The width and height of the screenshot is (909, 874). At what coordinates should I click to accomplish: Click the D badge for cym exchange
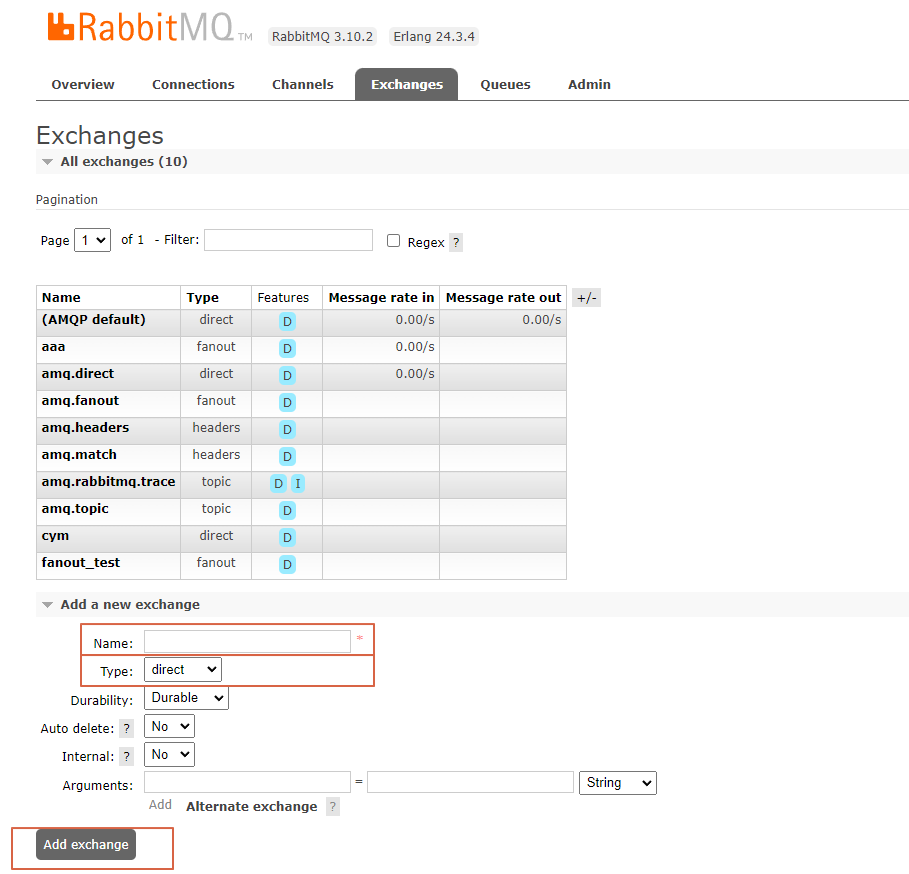point(287,537)
